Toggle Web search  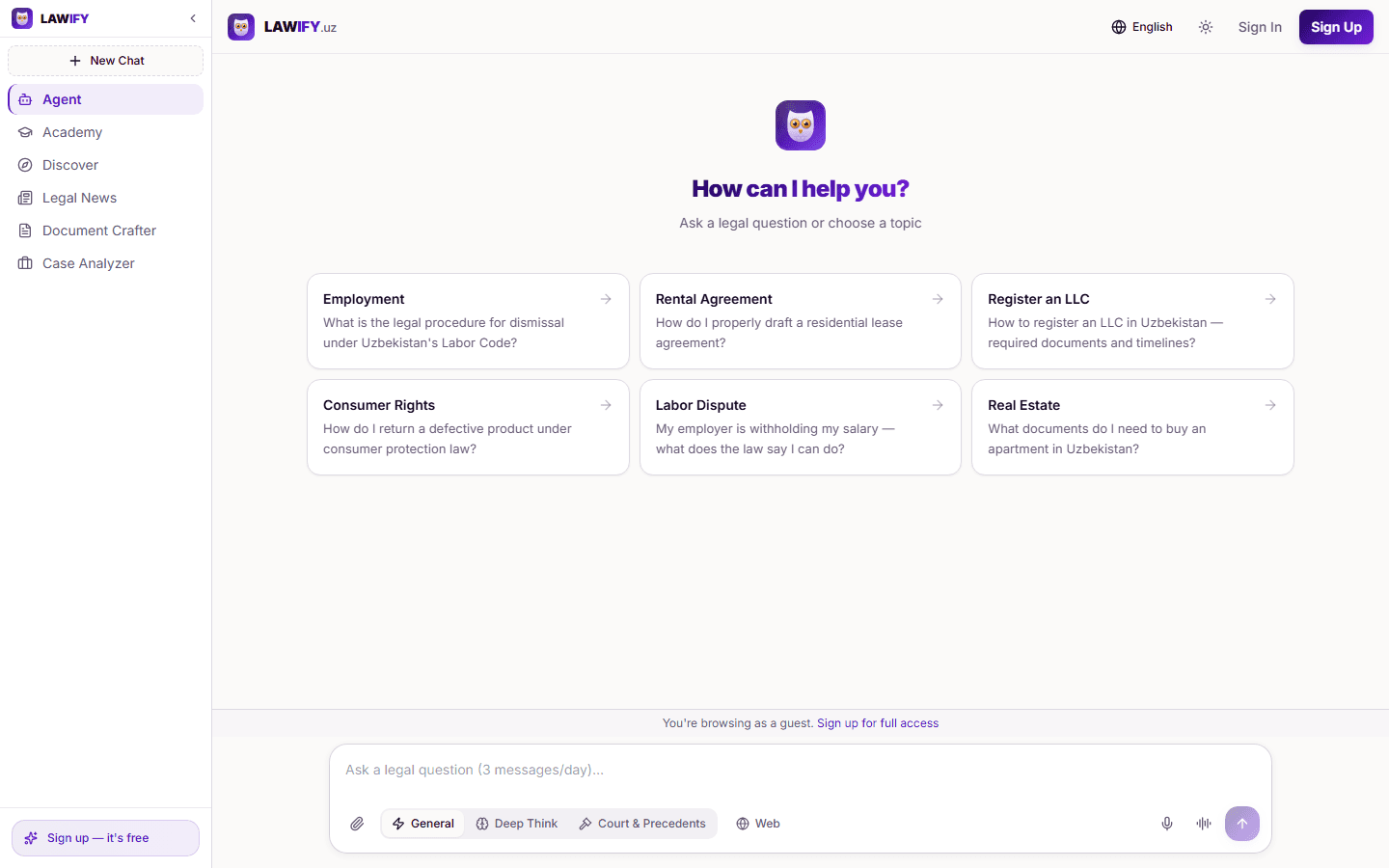[758, 824]
